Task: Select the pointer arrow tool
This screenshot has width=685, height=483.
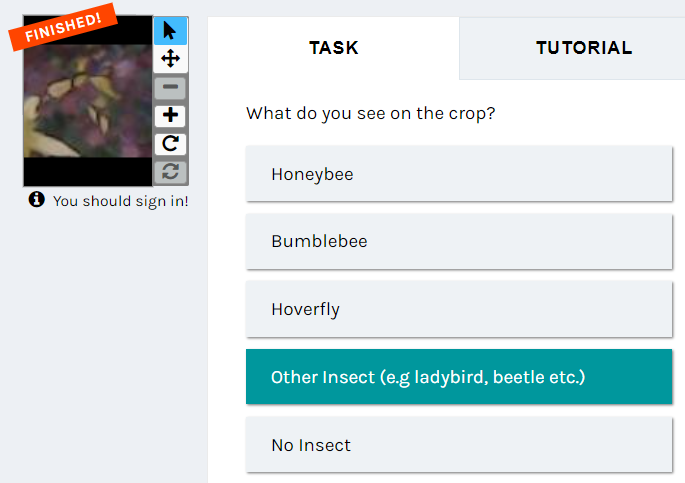Action: tap(170, 31)
